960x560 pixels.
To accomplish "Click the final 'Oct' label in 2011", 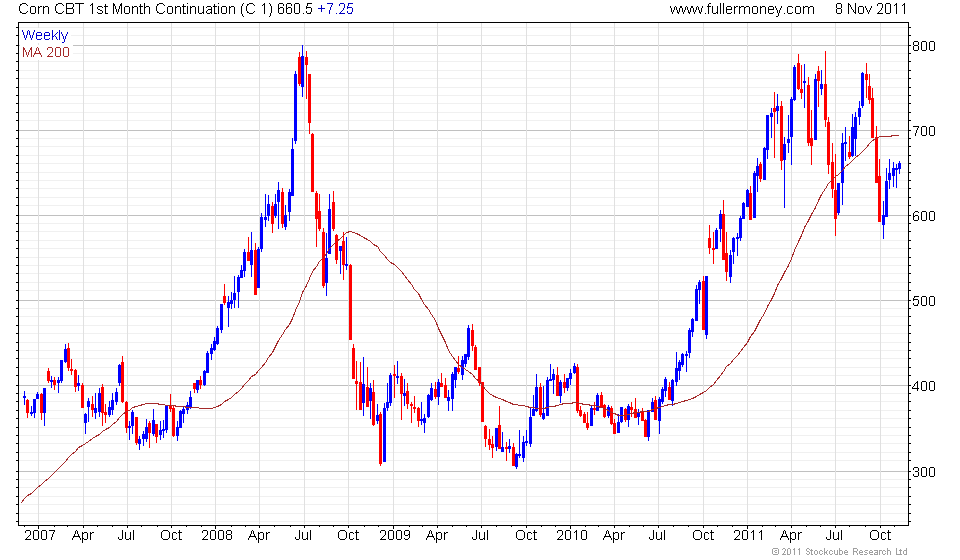I will [880, 536].
